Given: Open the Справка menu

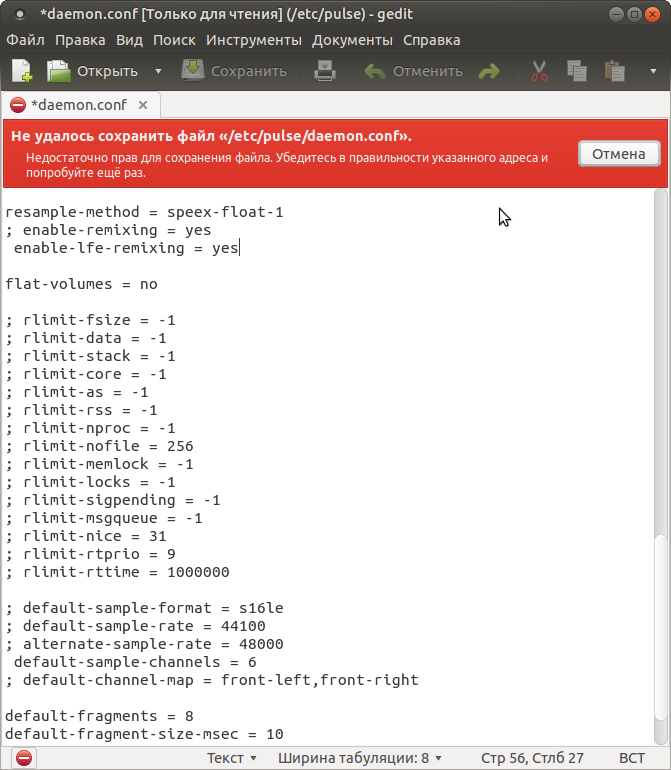Looking at the screenshot, I should coord(431,40).
